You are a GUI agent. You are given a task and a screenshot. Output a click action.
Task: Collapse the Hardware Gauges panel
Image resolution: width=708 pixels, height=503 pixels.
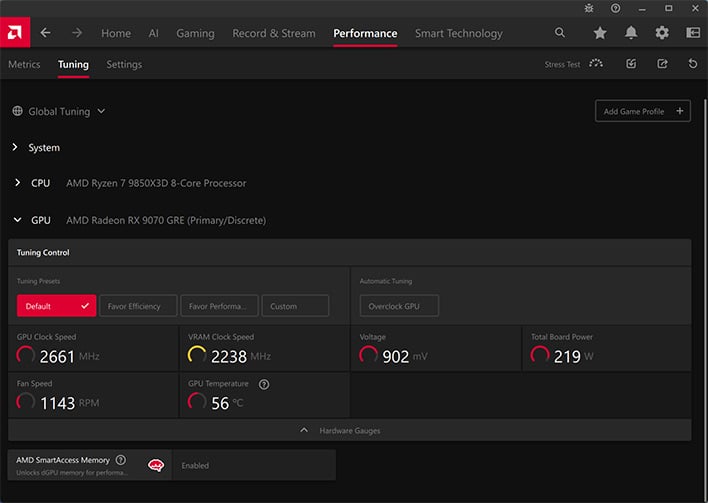[349, 430]
